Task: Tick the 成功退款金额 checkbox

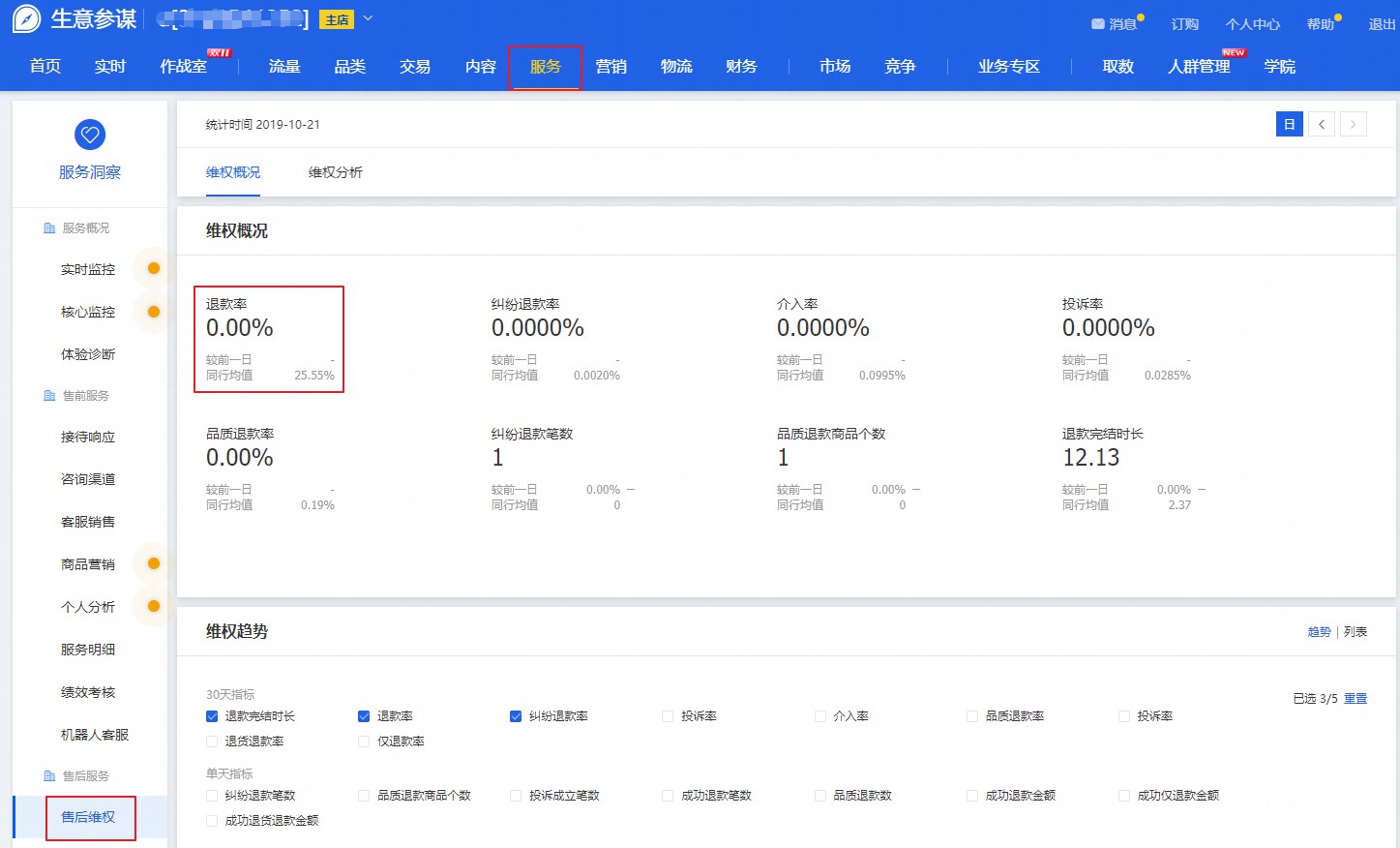Action: (x=972, y=796)
